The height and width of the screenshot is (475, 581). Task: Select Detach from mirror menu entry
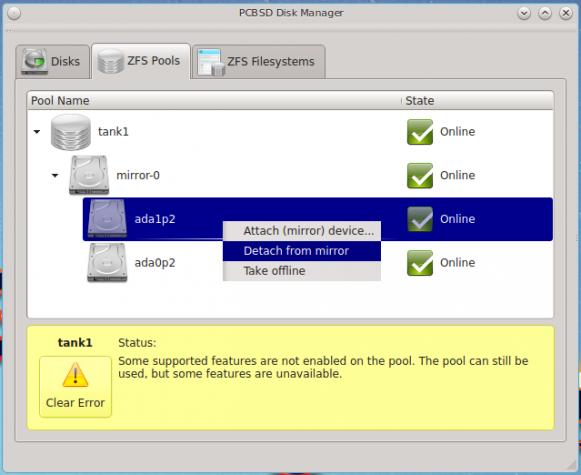coord(302,251)
